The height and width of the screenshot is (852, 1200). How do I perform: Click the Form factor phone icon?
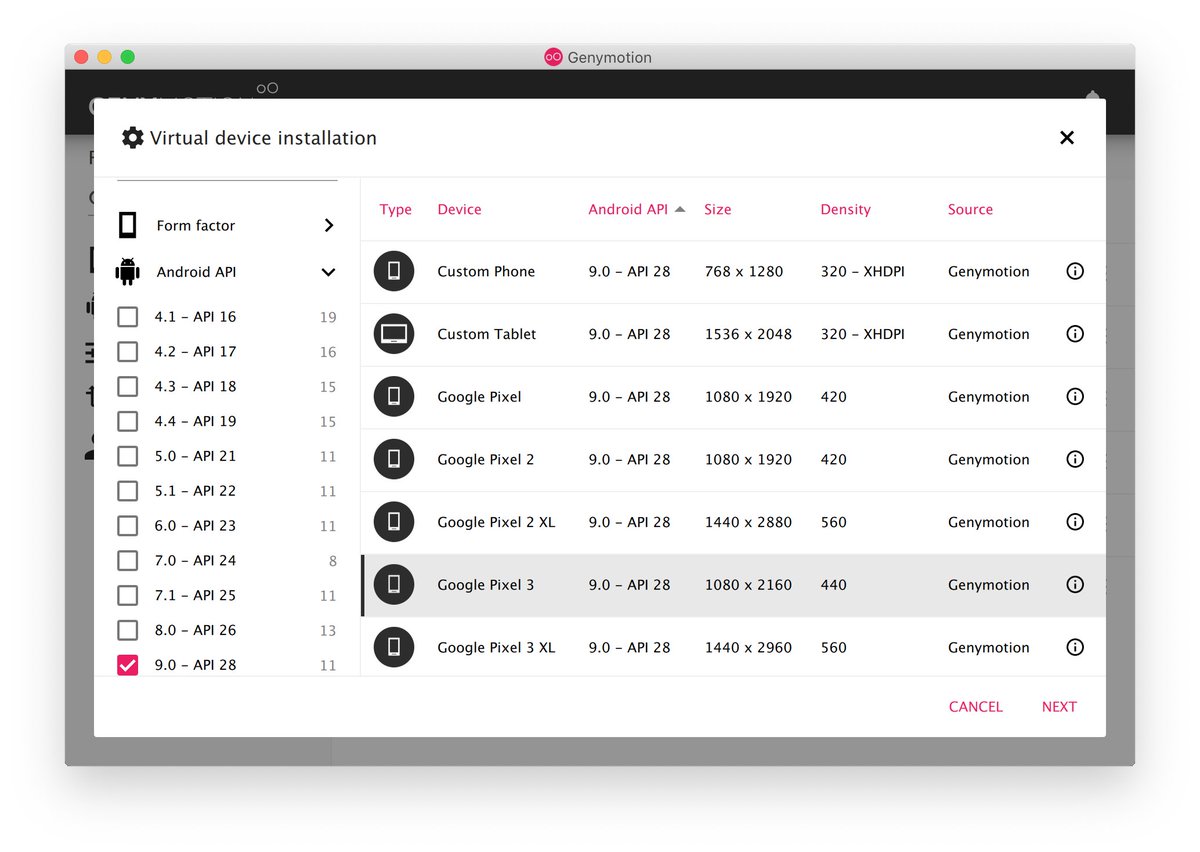[x=127, y=225]
